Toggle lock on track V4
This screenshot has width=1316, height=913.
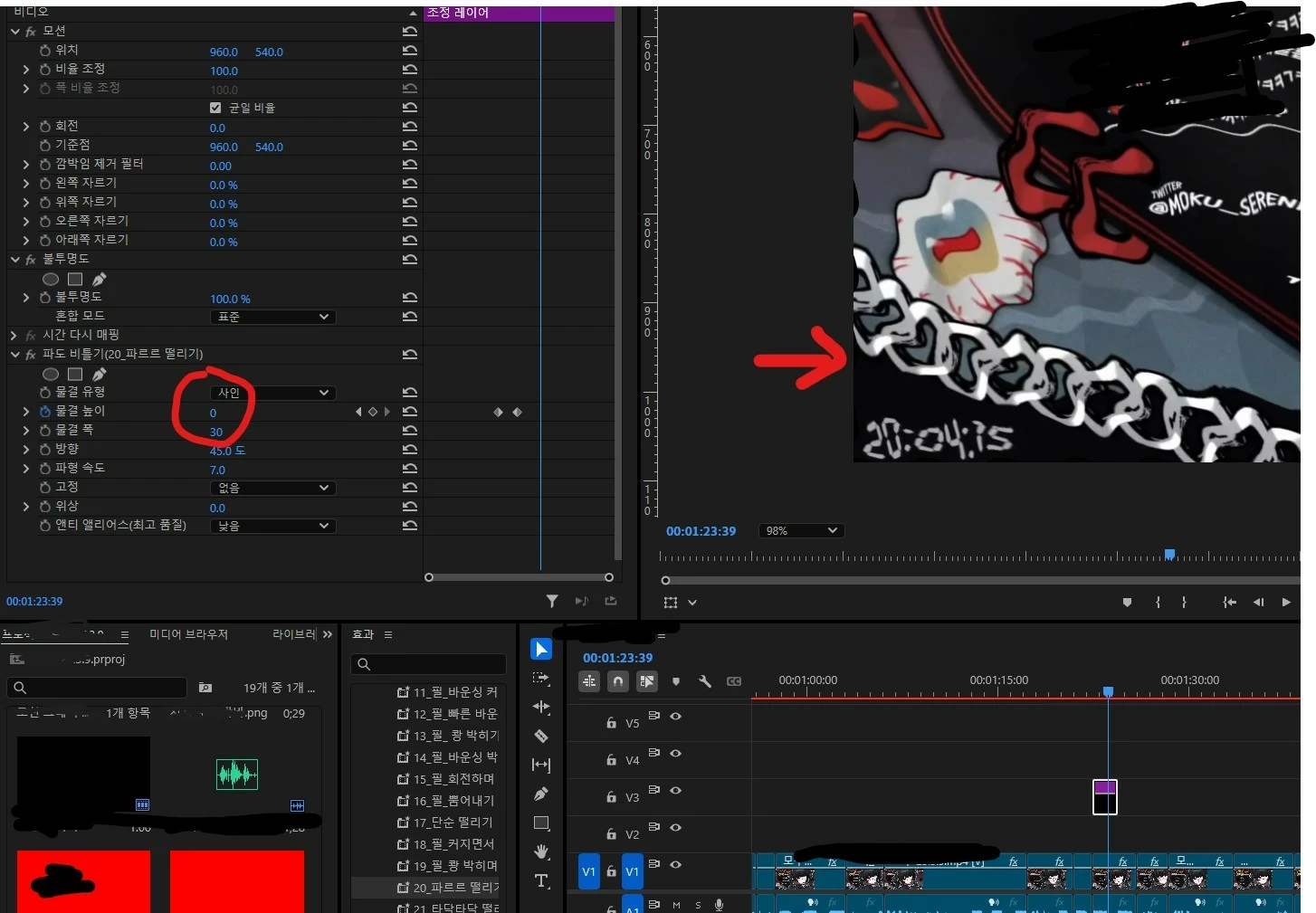pos(611,760)
